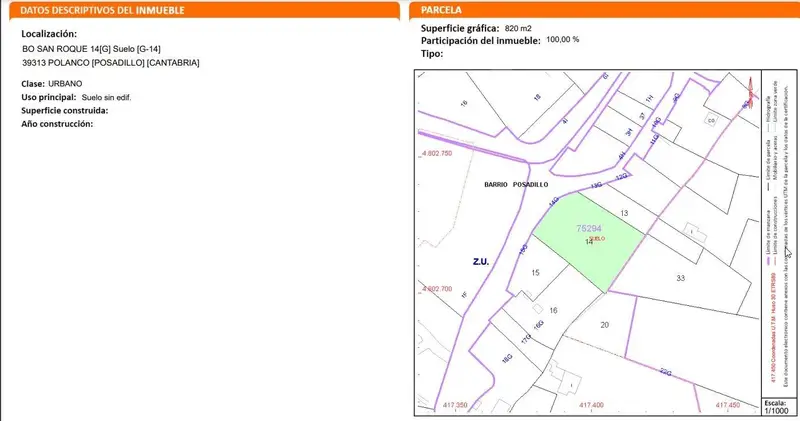The width and height of the screenshot is (800, 421).
Task: Click coordinate label '417.400' on map
Action: 591,405
